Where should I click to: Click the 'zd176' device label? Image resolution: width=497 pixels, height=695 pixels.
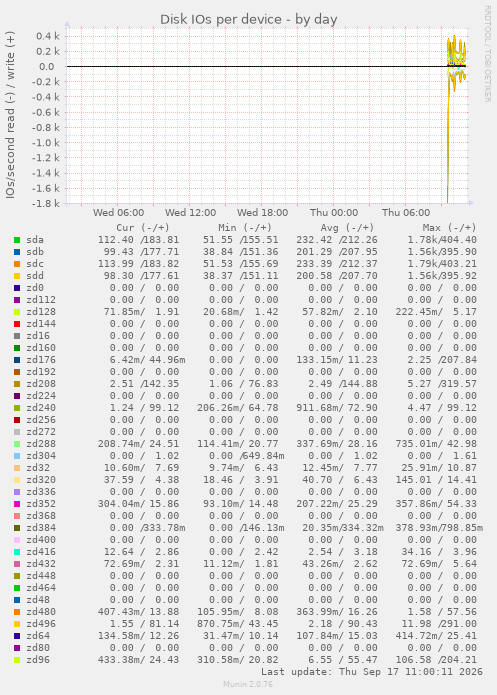point(41,360)
